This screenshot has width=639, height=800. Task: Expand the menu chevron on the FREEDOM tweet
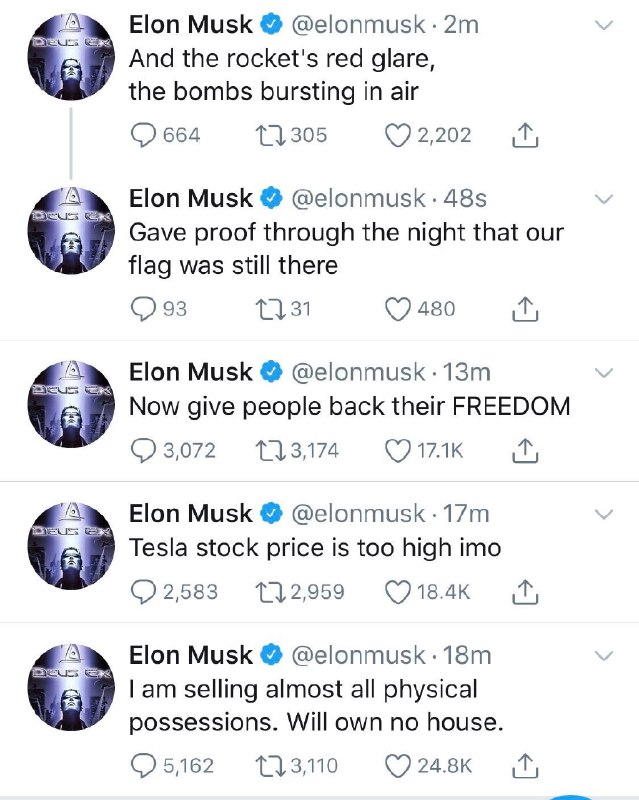(x=603, y=373)
